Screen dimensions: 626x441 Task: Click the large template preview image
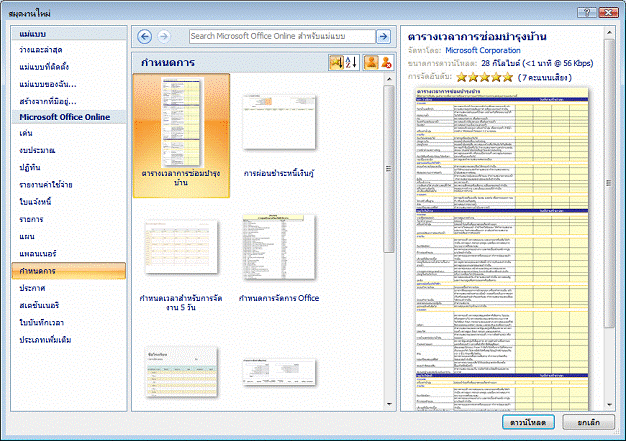502,249
